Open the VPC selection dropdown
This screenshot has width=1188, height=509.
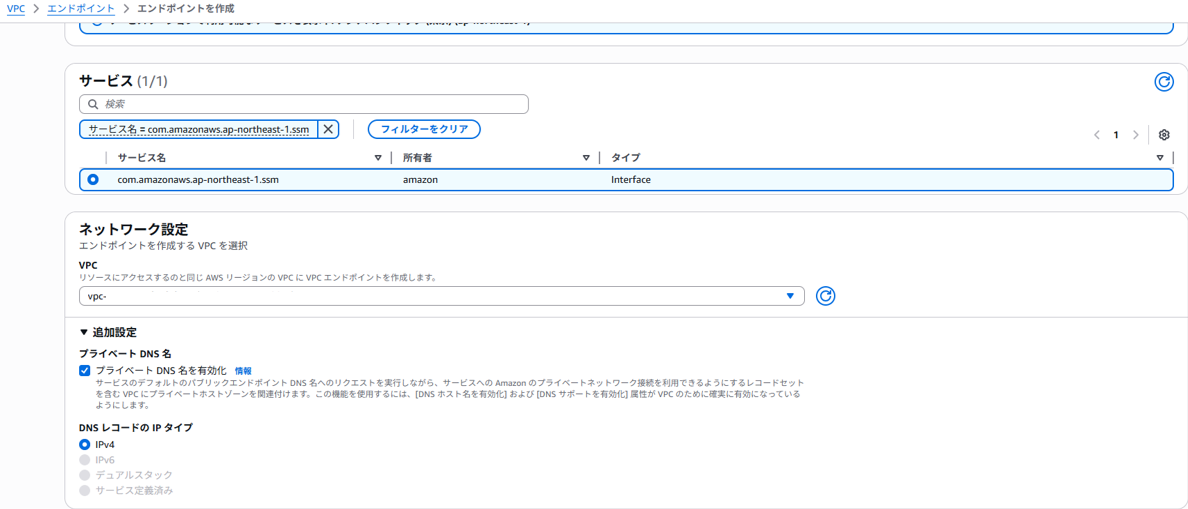click(x=442, y=296)
